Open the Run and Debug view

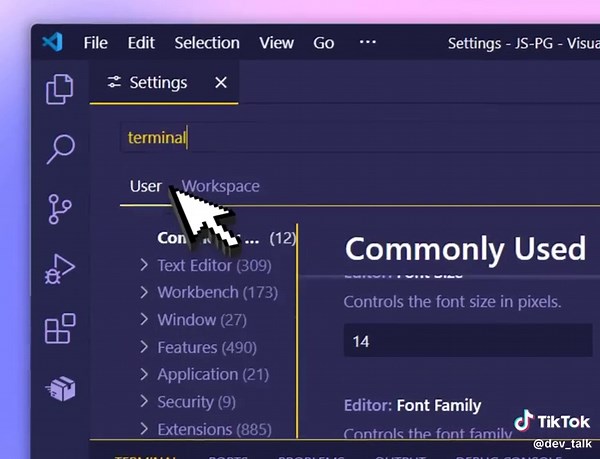[60, 269]
